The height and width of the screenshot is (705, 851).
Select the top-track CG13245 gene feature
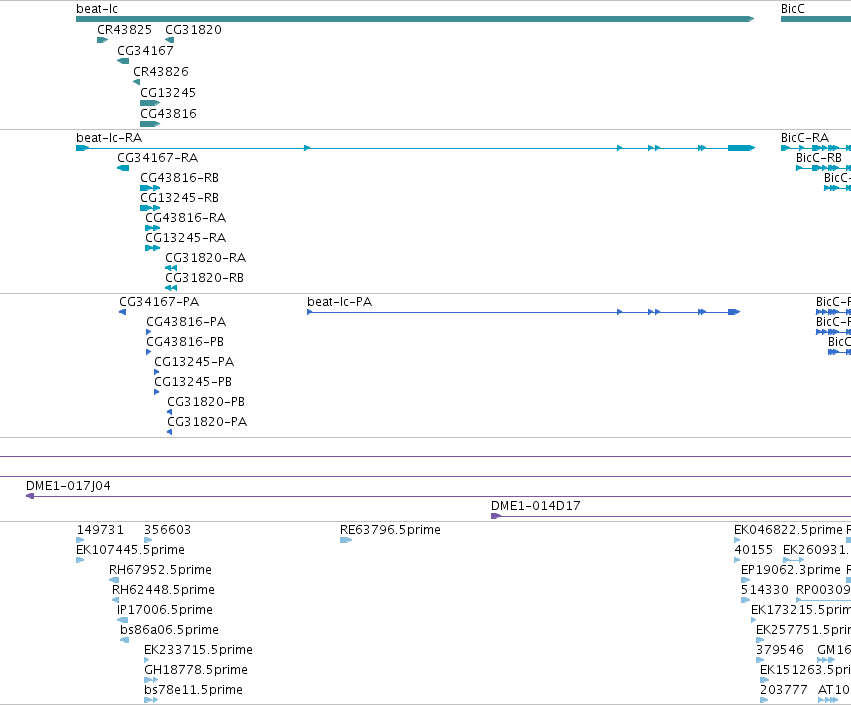(x=150, y=103)
